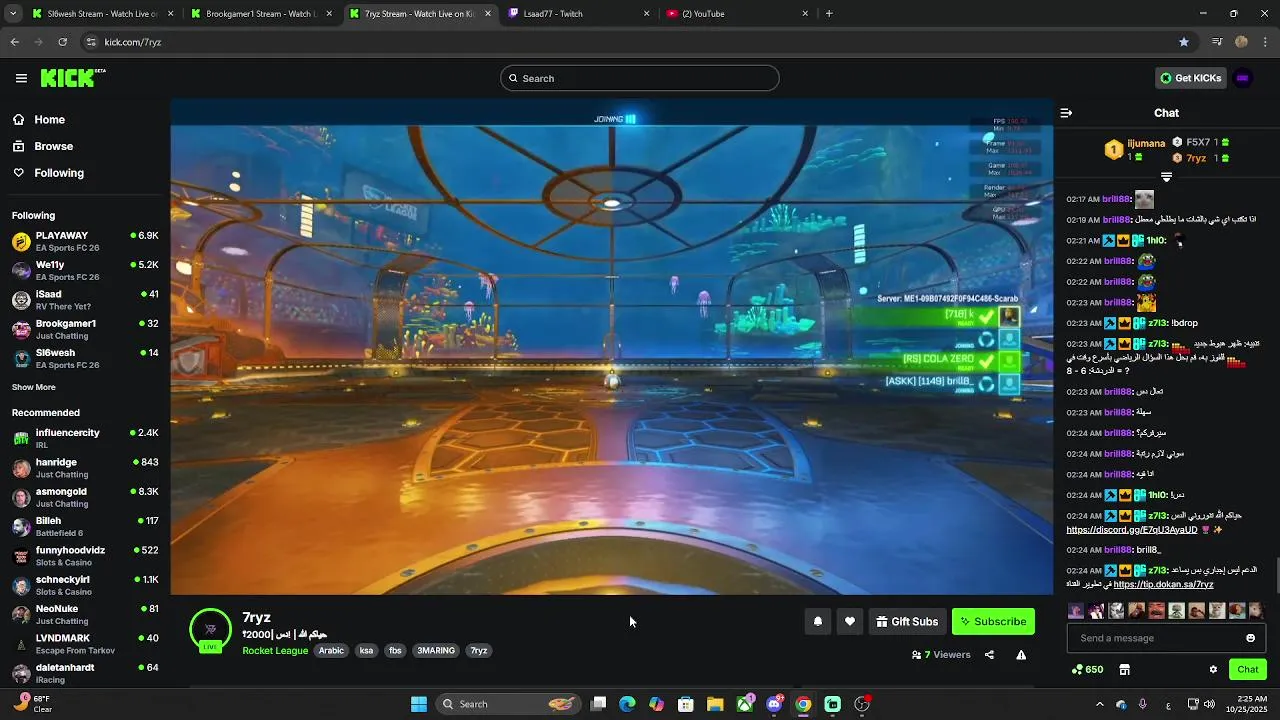
Task: Click the Get KICKs button
Action: (1190, 78)
